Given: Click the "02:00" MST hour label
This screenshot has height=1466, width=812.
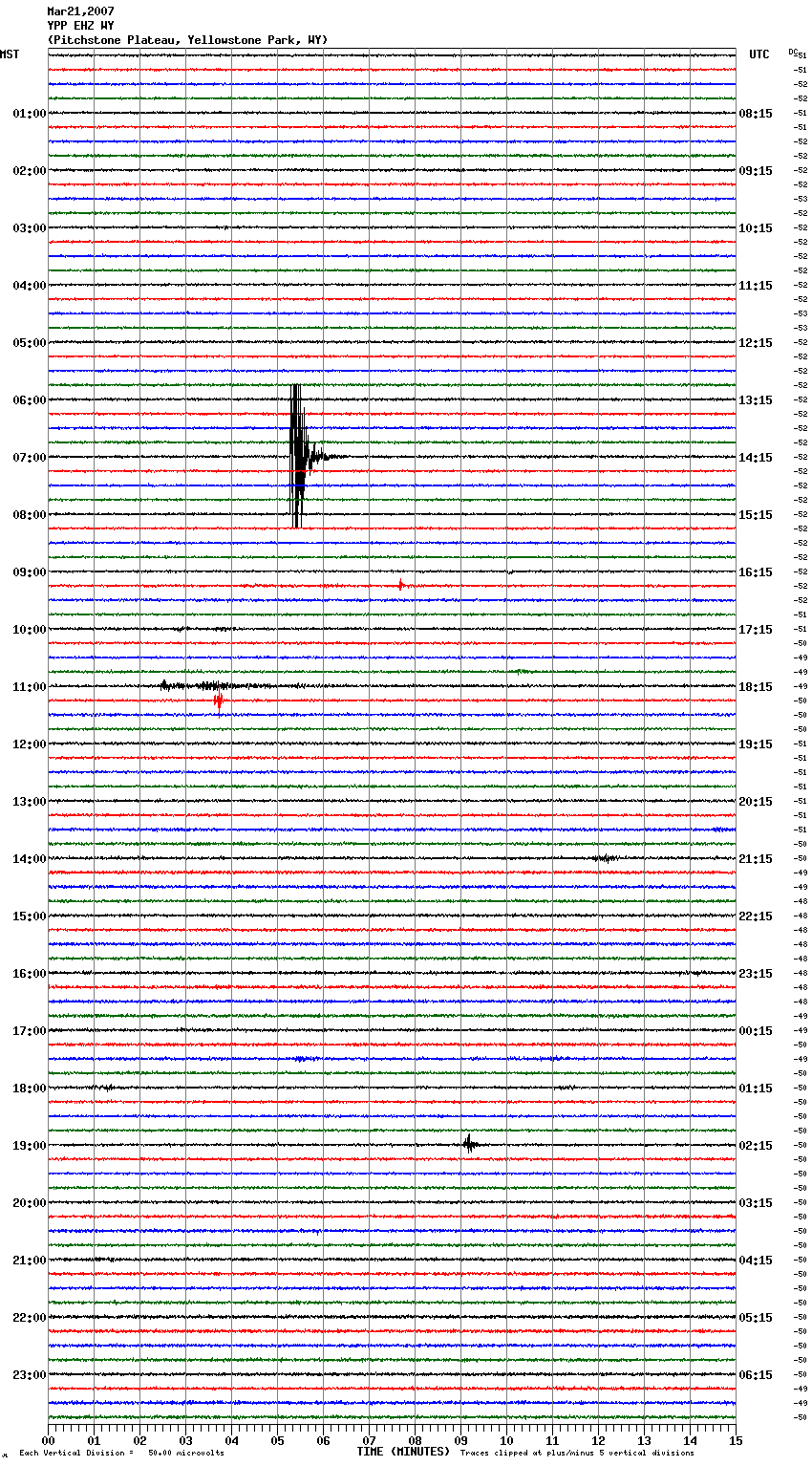Looking at the screenshot, I should coord(30,171).
